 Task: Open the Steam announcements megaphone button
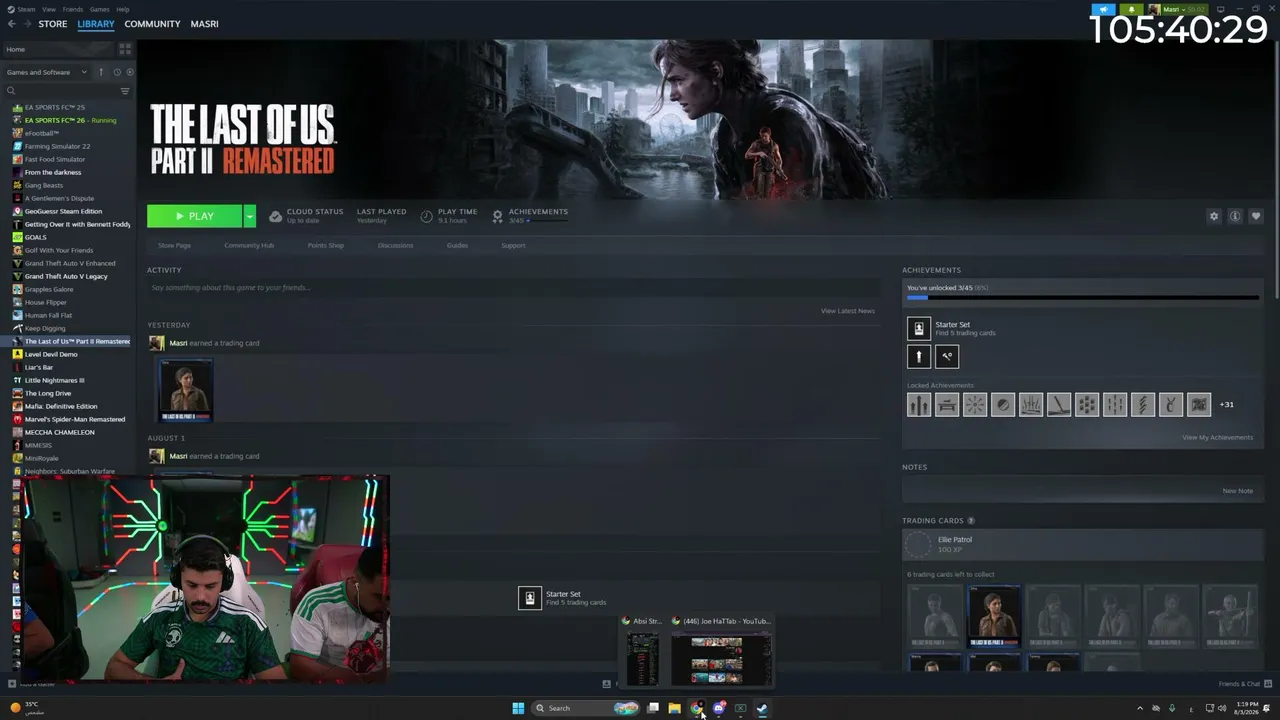(1104, 9)
